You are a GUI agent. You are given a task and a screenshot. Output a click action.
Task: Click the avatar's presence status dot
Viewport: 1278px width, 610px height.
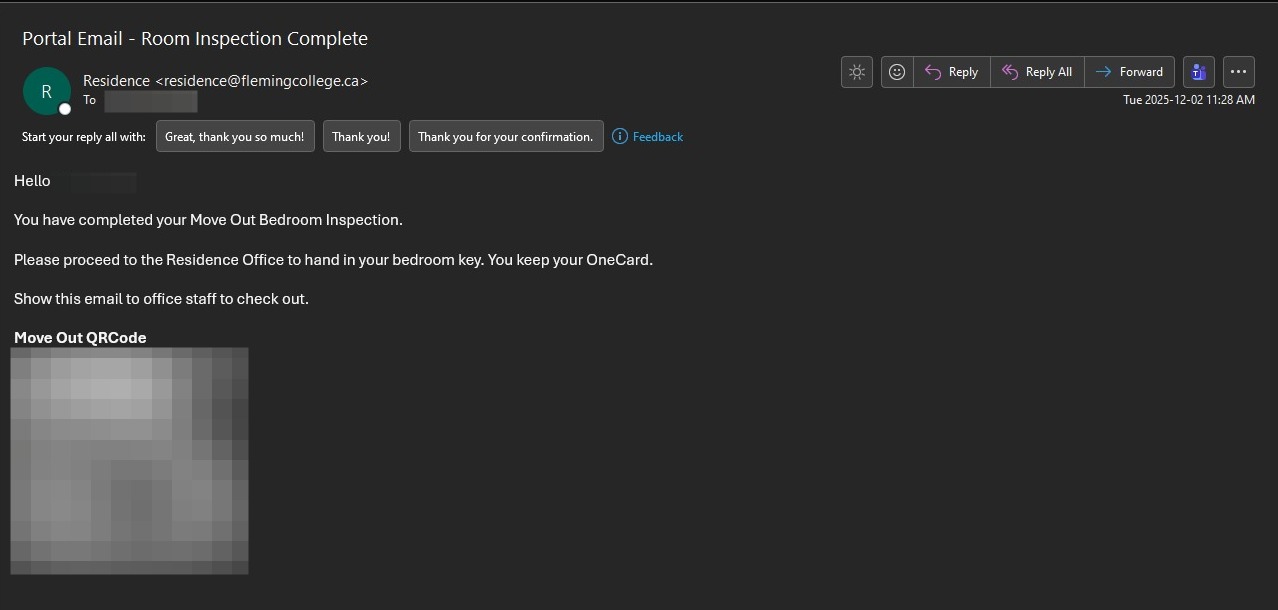(65, 109)
